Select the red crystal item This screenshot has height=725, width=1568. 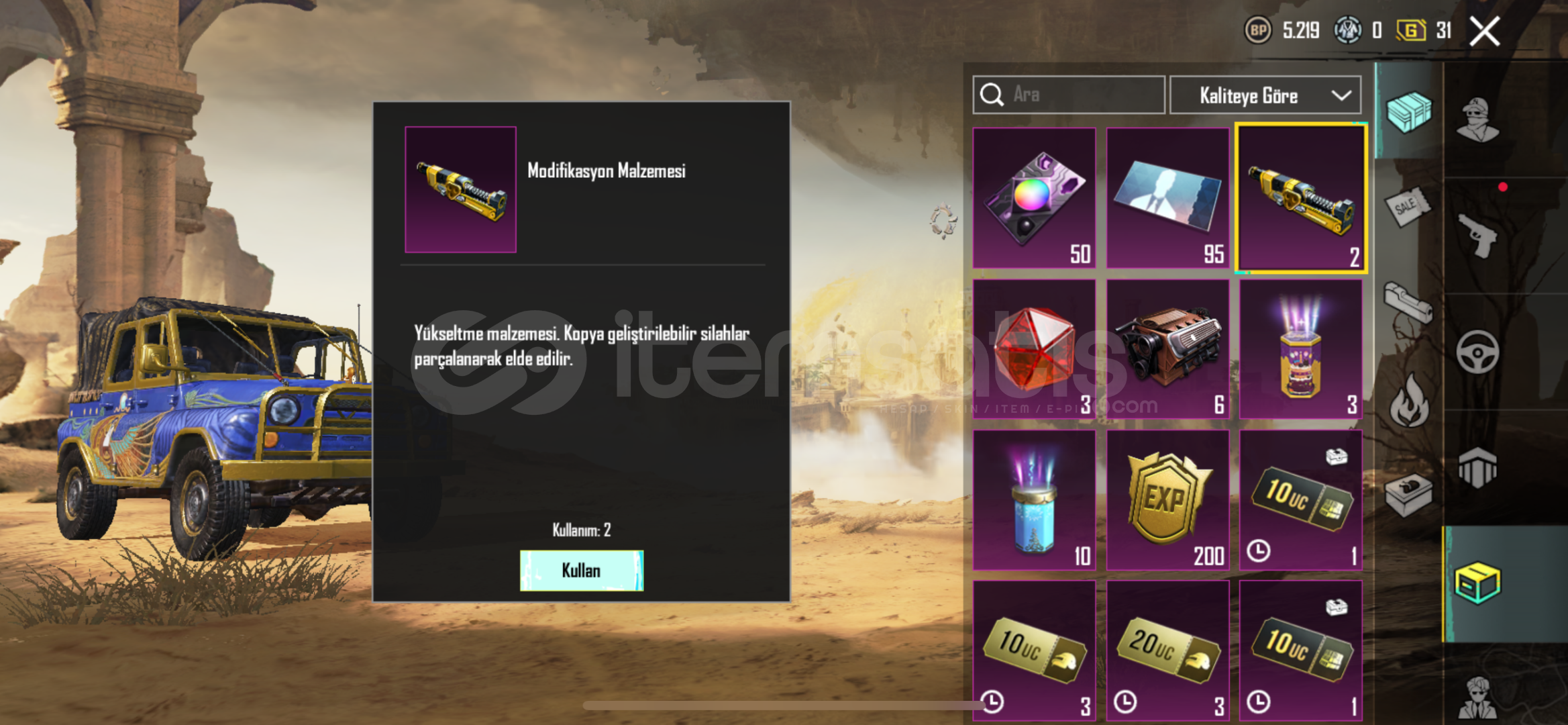click(1034, 349)
